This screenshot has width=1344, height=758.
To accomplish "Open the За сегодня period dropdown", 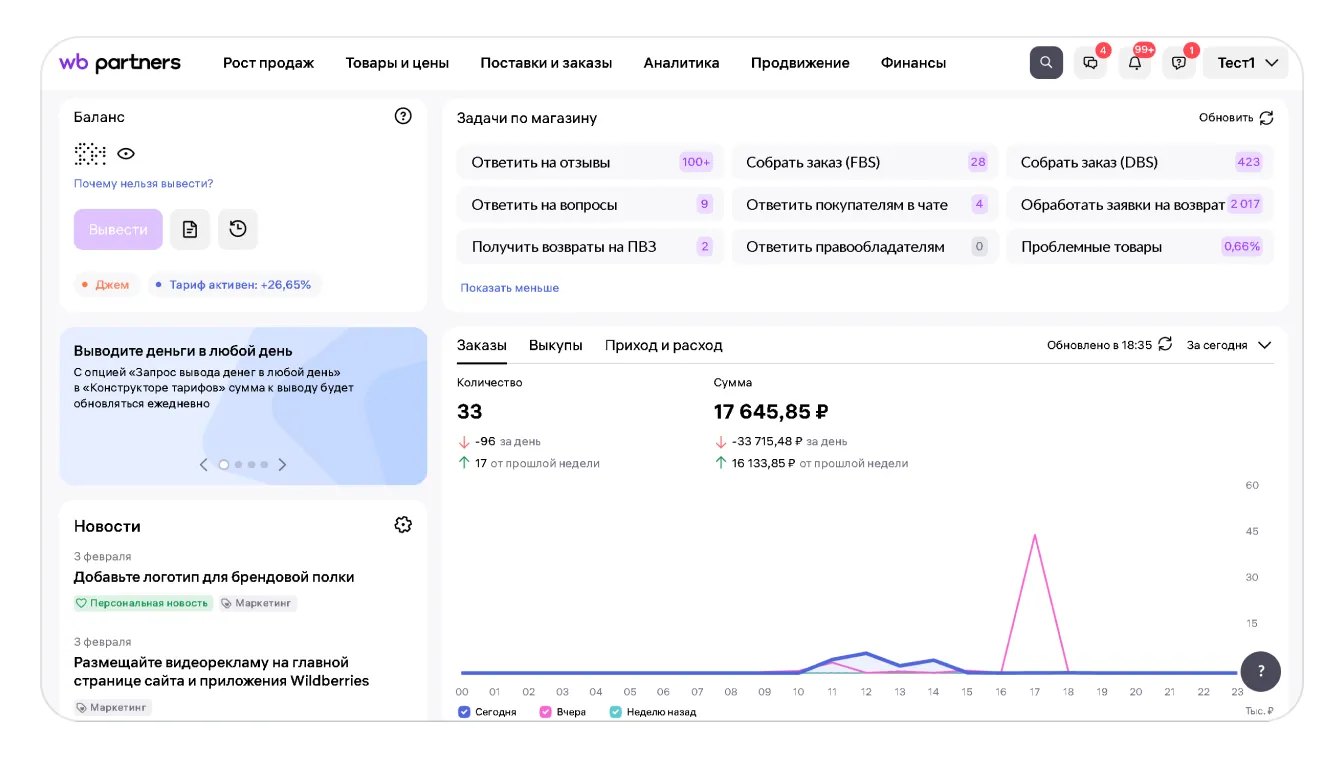I will pos(1228,345).
